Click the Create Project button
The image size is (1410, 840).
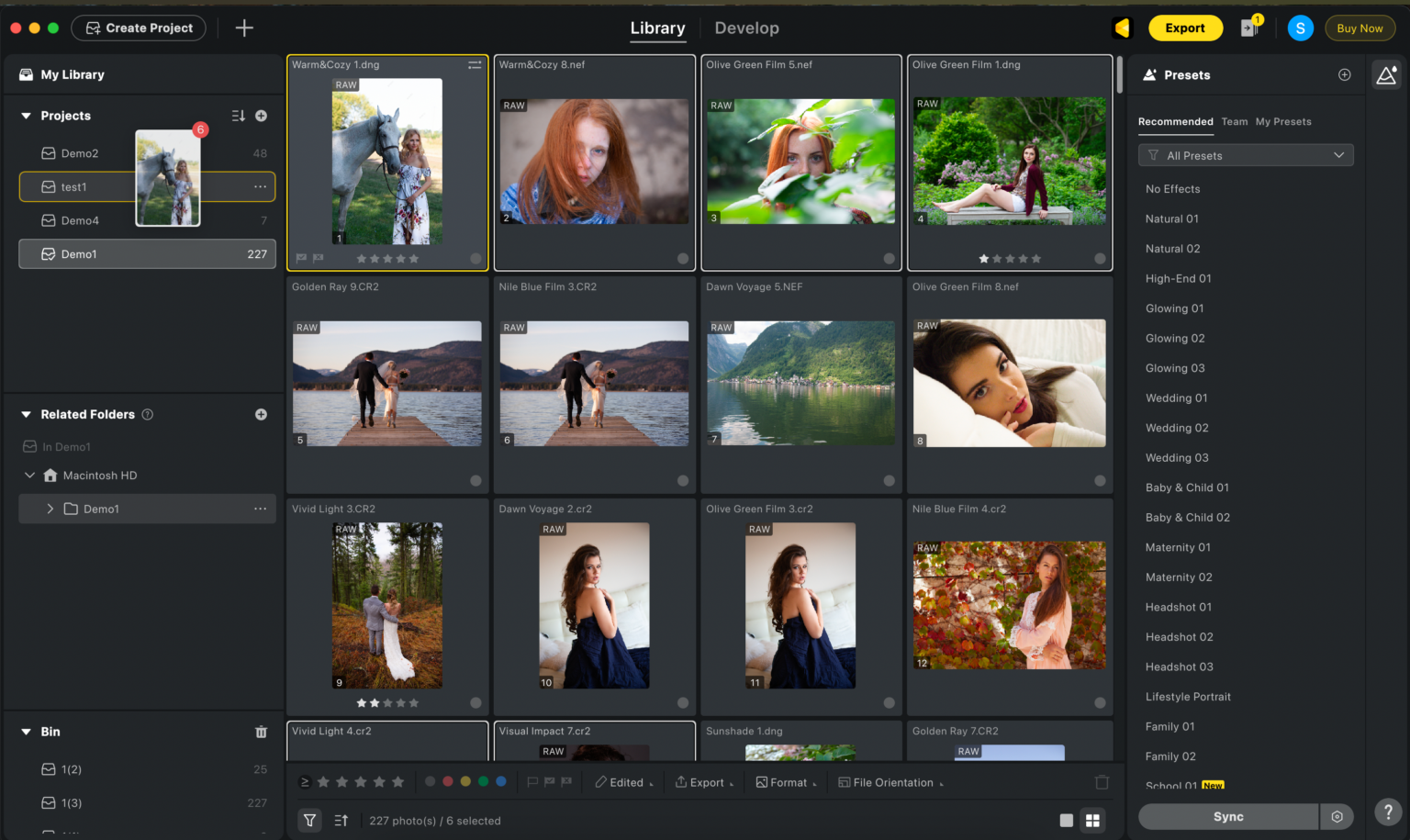coord(138,28)
